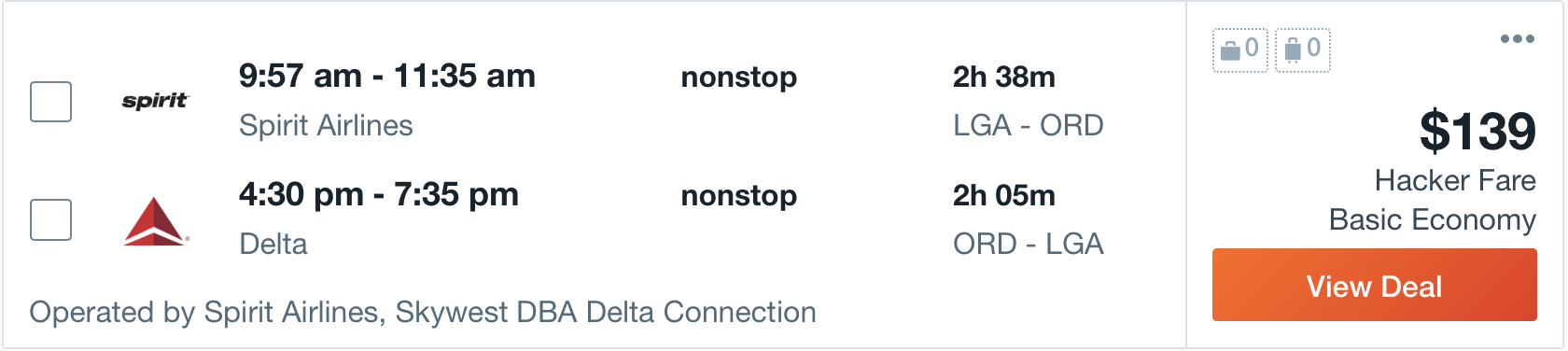Click the Delta airline logo

[156, 221]
